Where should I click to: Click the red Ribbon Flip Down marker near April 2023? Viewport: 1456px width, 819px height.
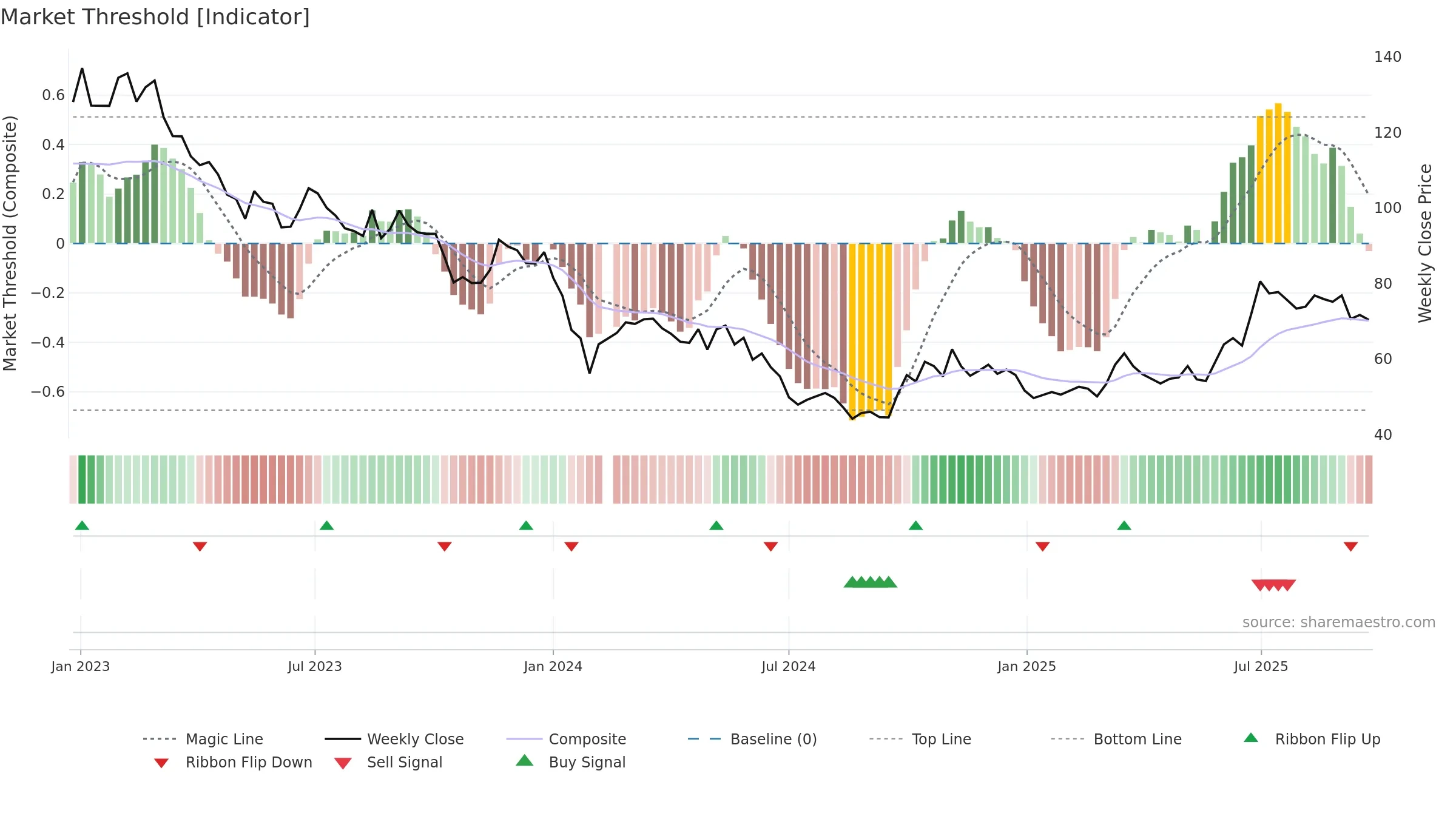click(x=200, y=547)
